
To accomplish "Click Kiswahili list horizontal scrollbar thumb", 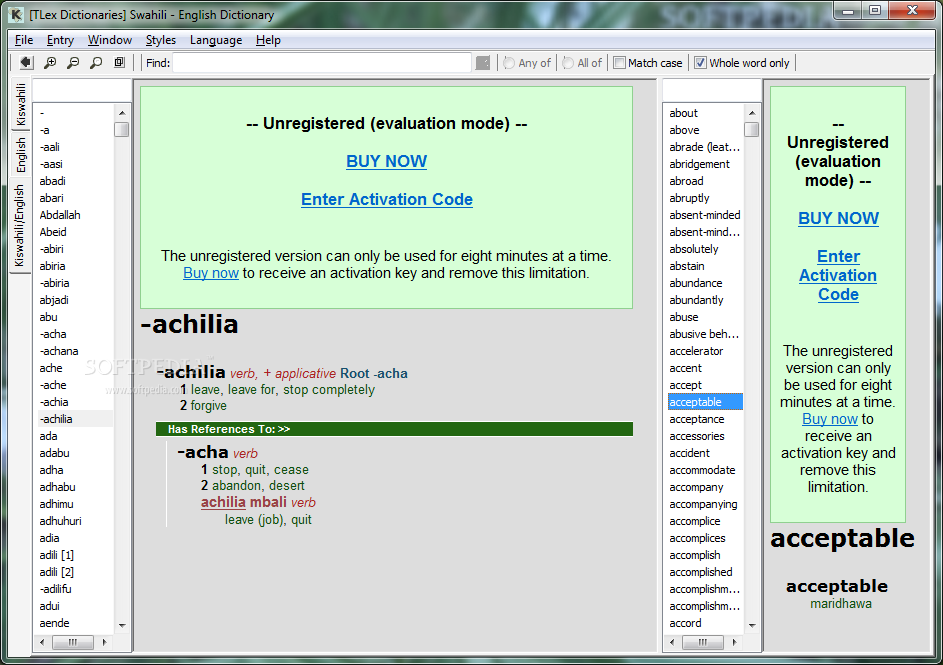I will coord(73,642).
